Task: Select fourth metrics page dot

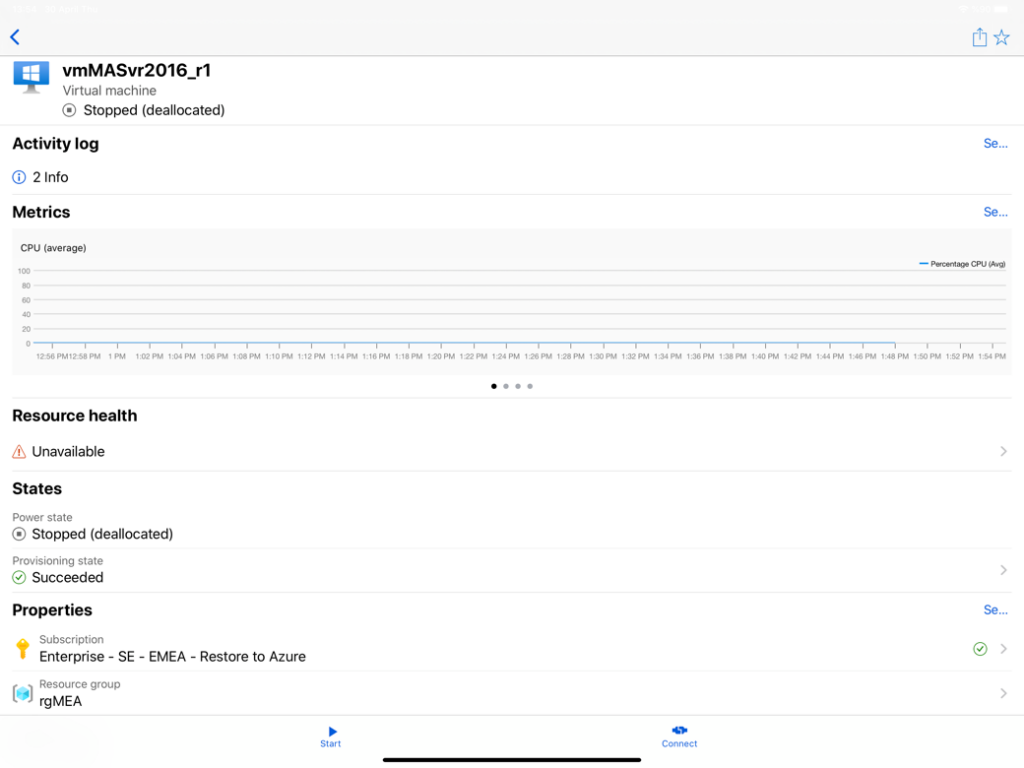Action: coord(530,386)
